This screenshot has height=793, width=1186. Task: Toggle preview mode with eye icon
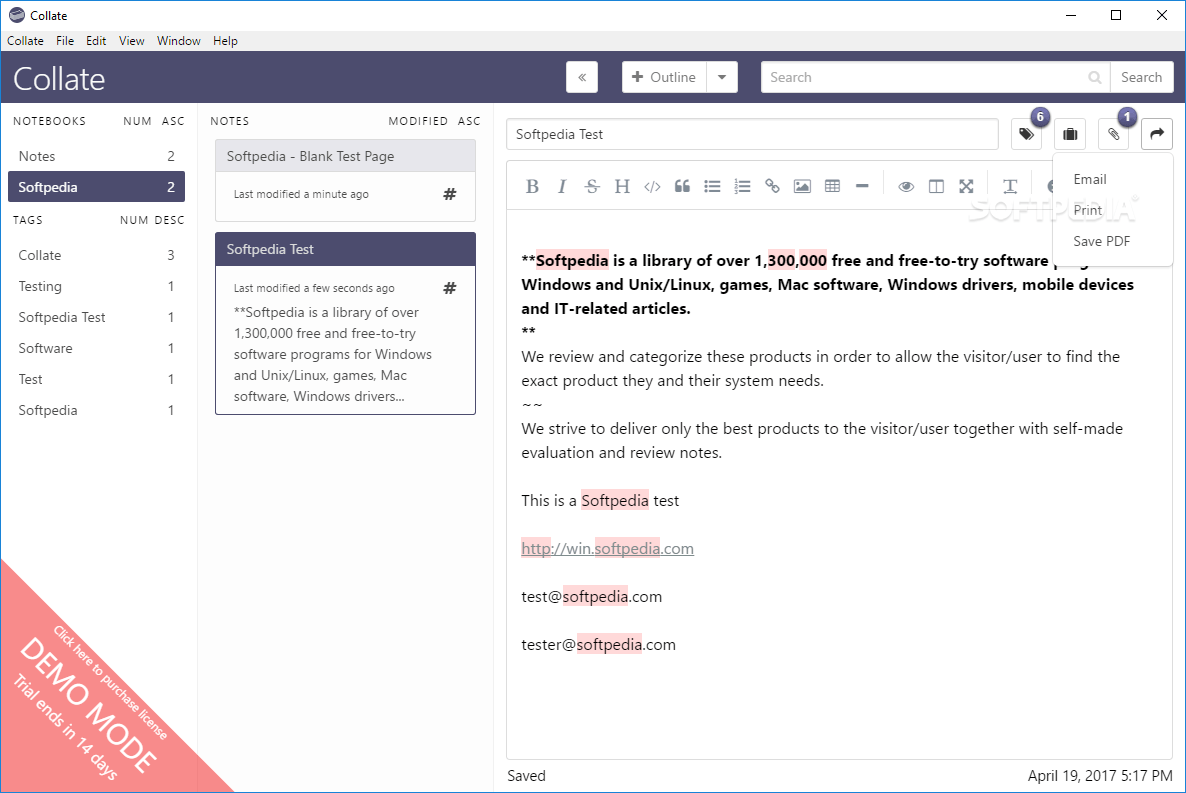click(906, 186)
